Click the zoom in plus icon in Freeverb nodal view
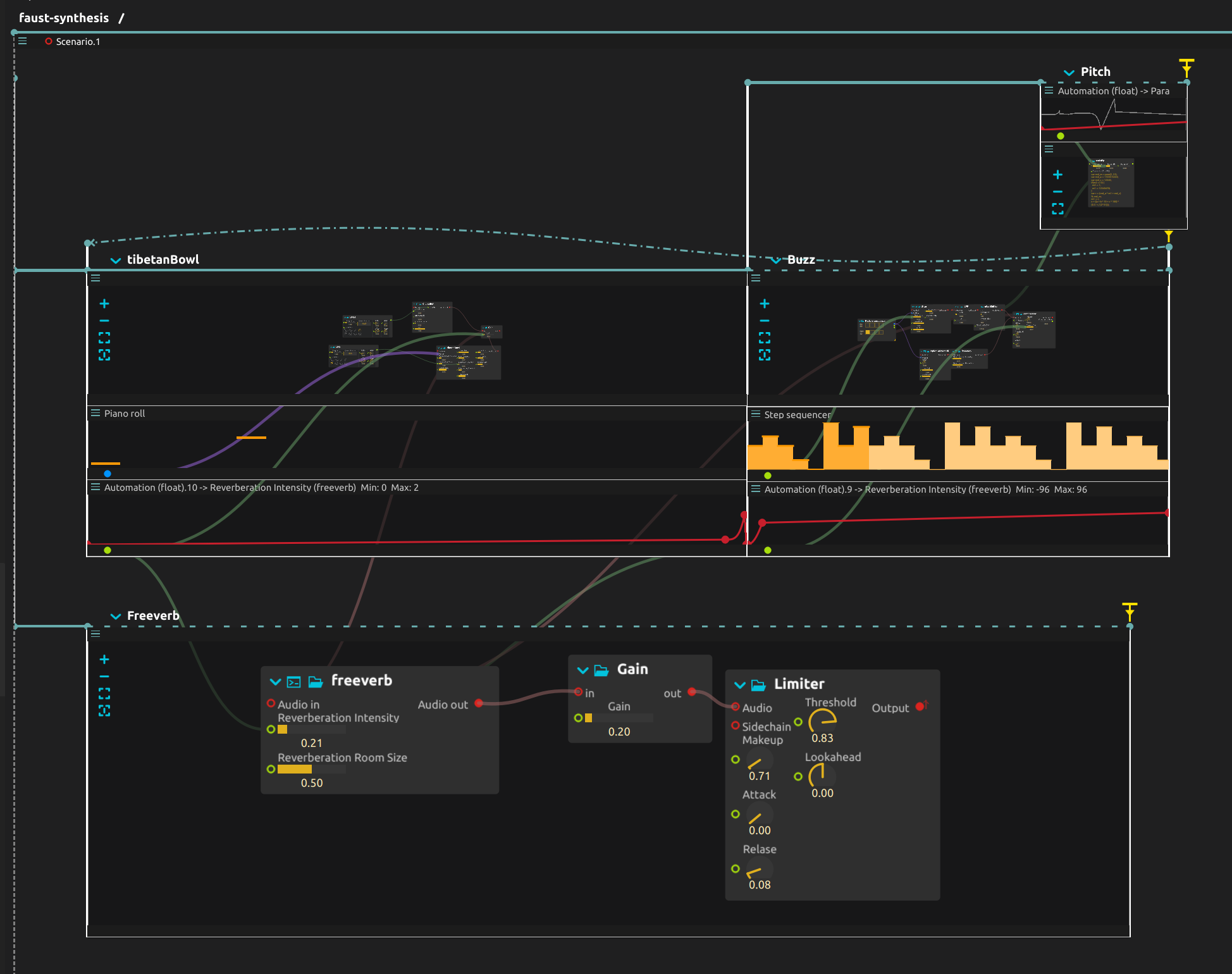This screenshot has width=1232, height=974. click(104, 660)
